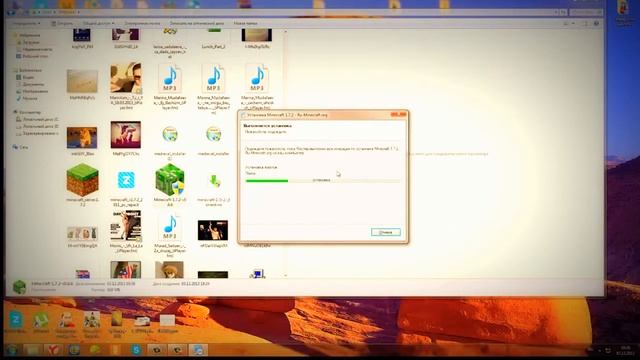Viewport: 640px width, 360px height.
Task: Select the second round green installer icon
Action: (x=213, y=134)
